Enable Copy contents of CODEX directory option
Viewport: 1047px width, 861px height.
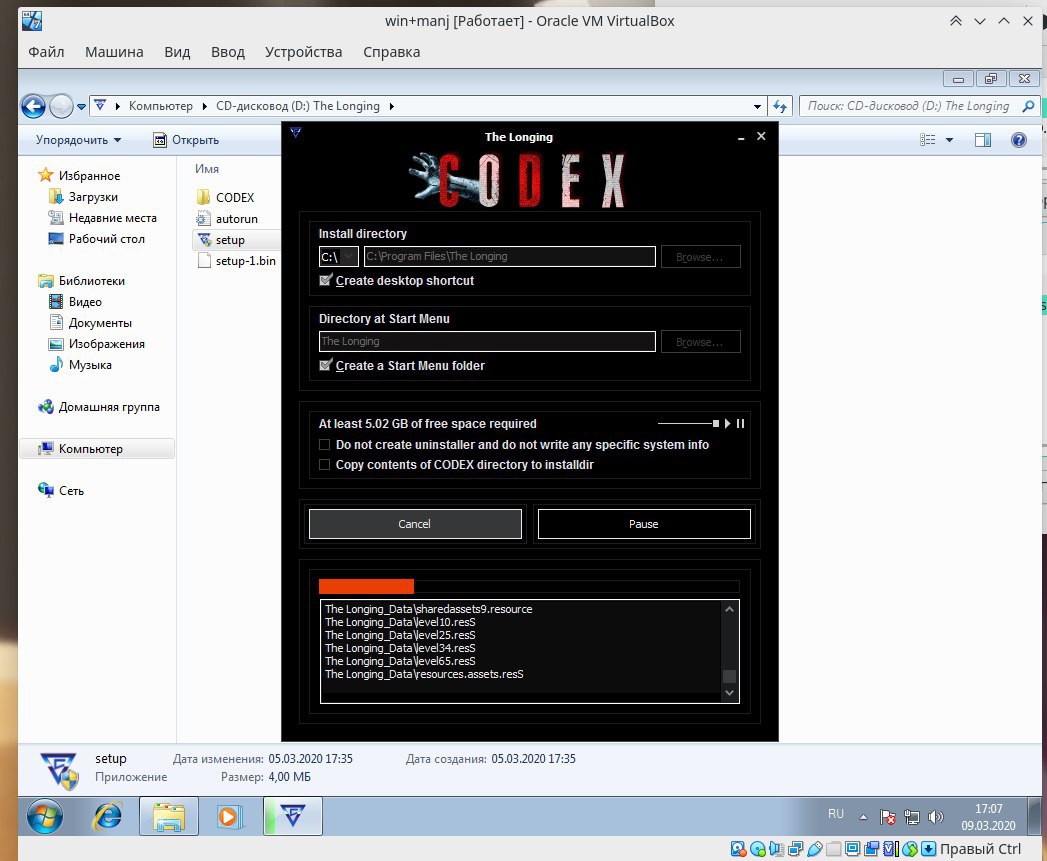(325, 464)
